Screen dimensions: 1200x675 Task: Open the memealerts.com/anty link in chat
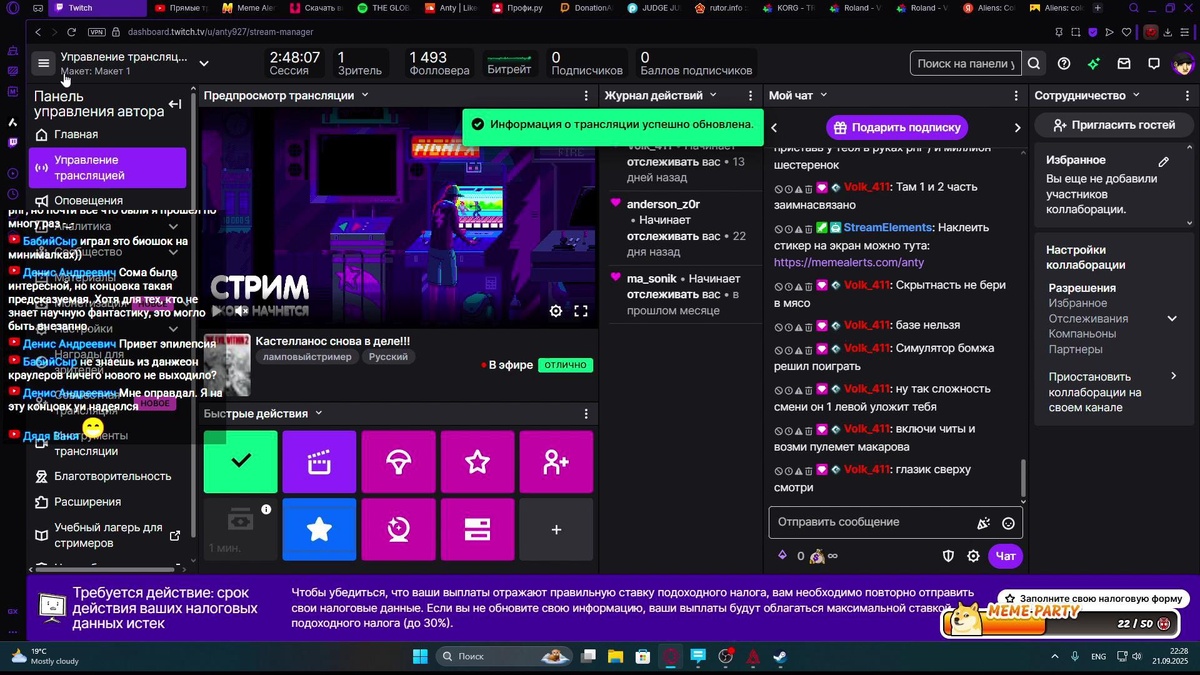[849, 262]
